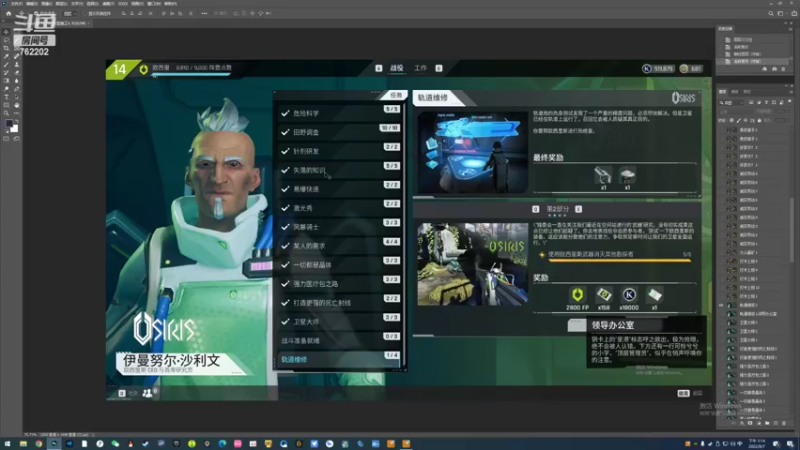Click the 田野调查 mission row on canvas
This screenshot has width=800, height=450.
click(340, 132)
